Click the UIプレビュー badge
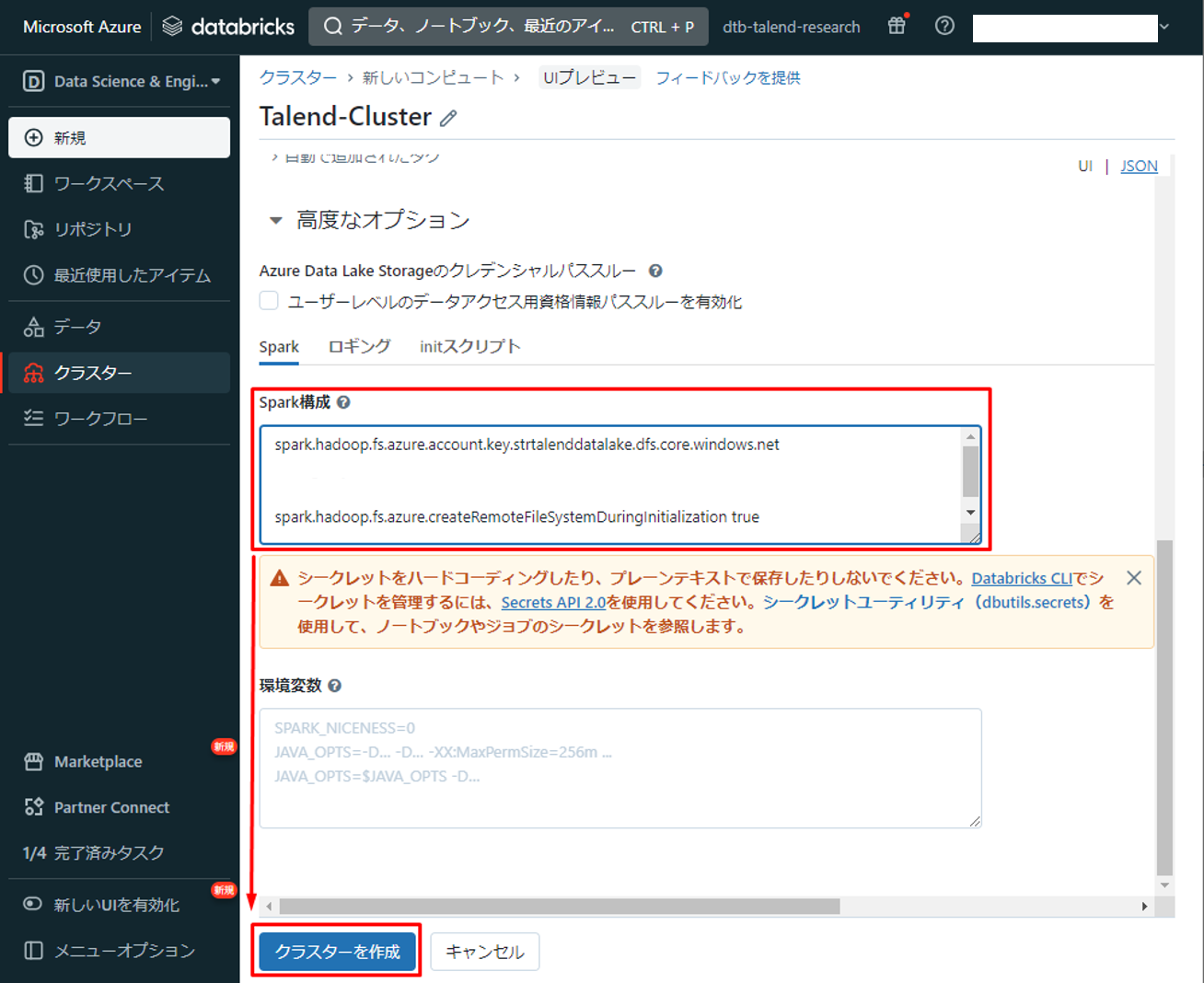 [x=589, y=78]
